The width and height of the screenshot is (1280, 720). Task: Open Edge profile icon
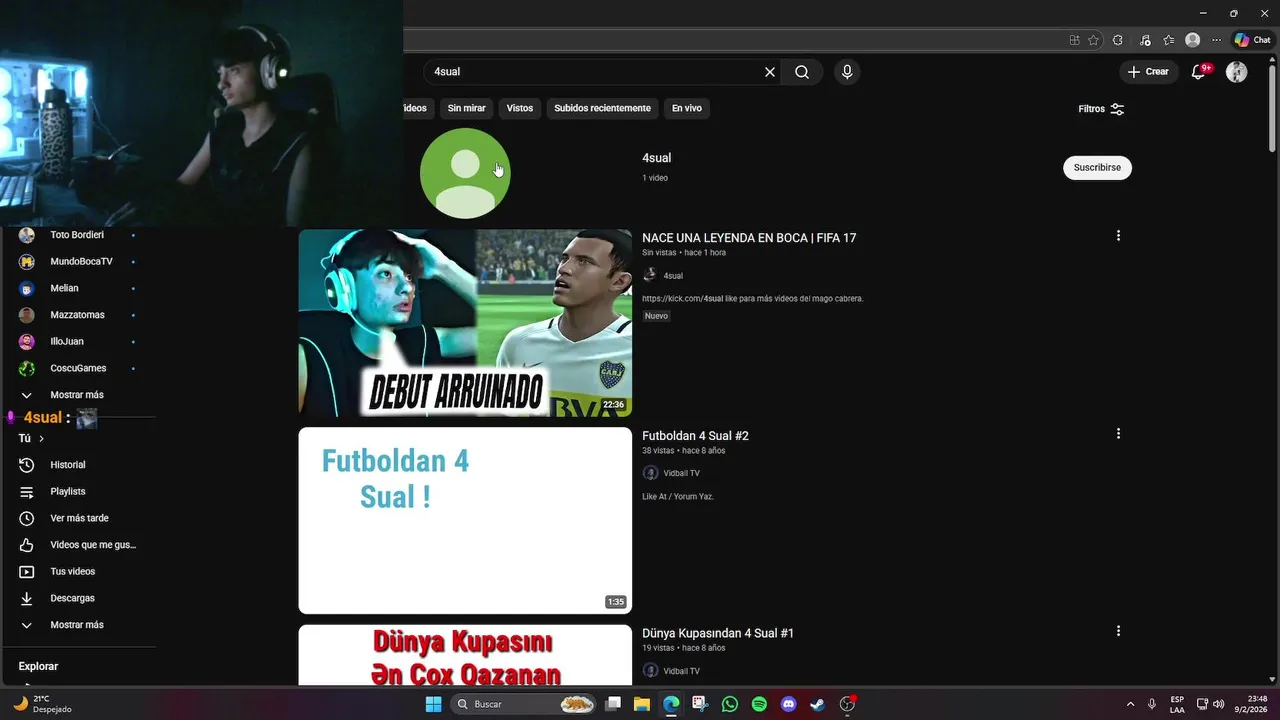click(x=1192, y=40)
